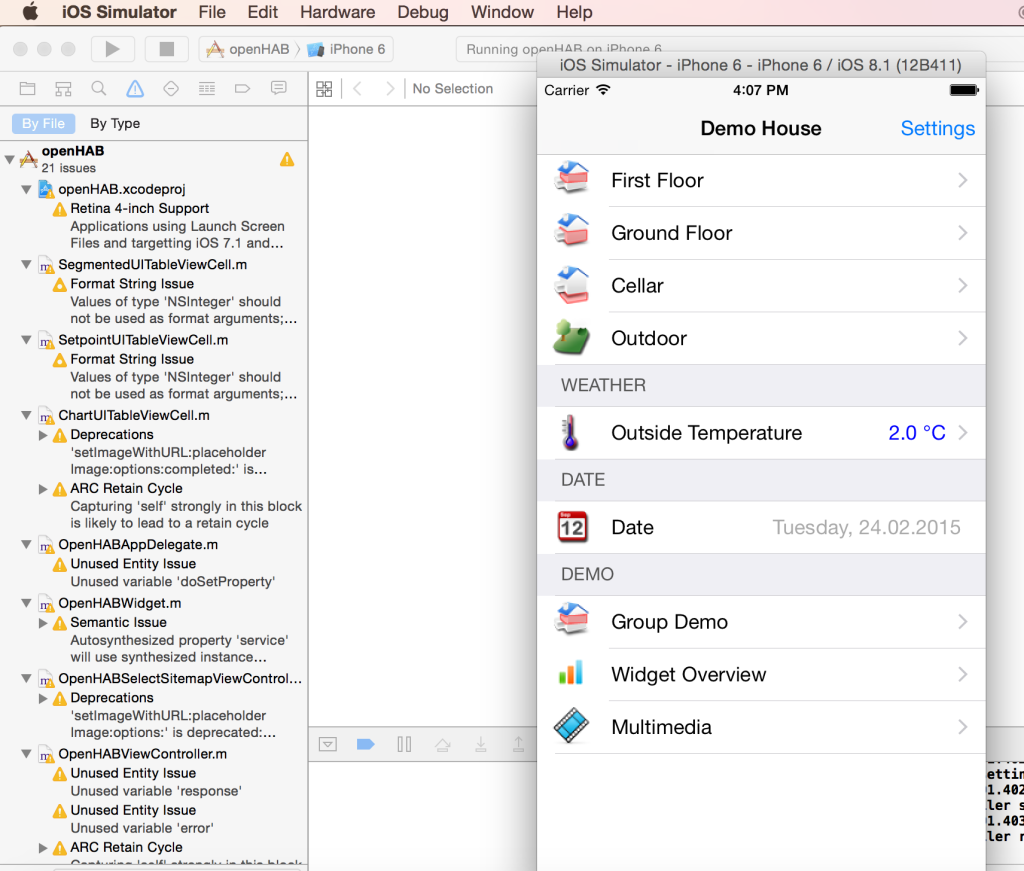Image resolution: width=1024 pixels, height=871 pixels.
Task: Open the Ground Floor row
Action: click(761, 233)
